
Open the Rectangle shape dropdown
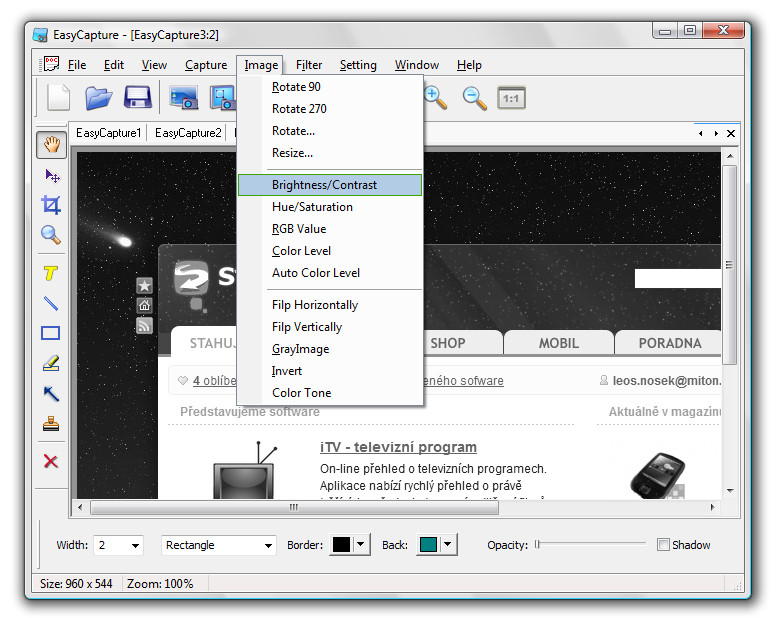[x=268, y=546]
